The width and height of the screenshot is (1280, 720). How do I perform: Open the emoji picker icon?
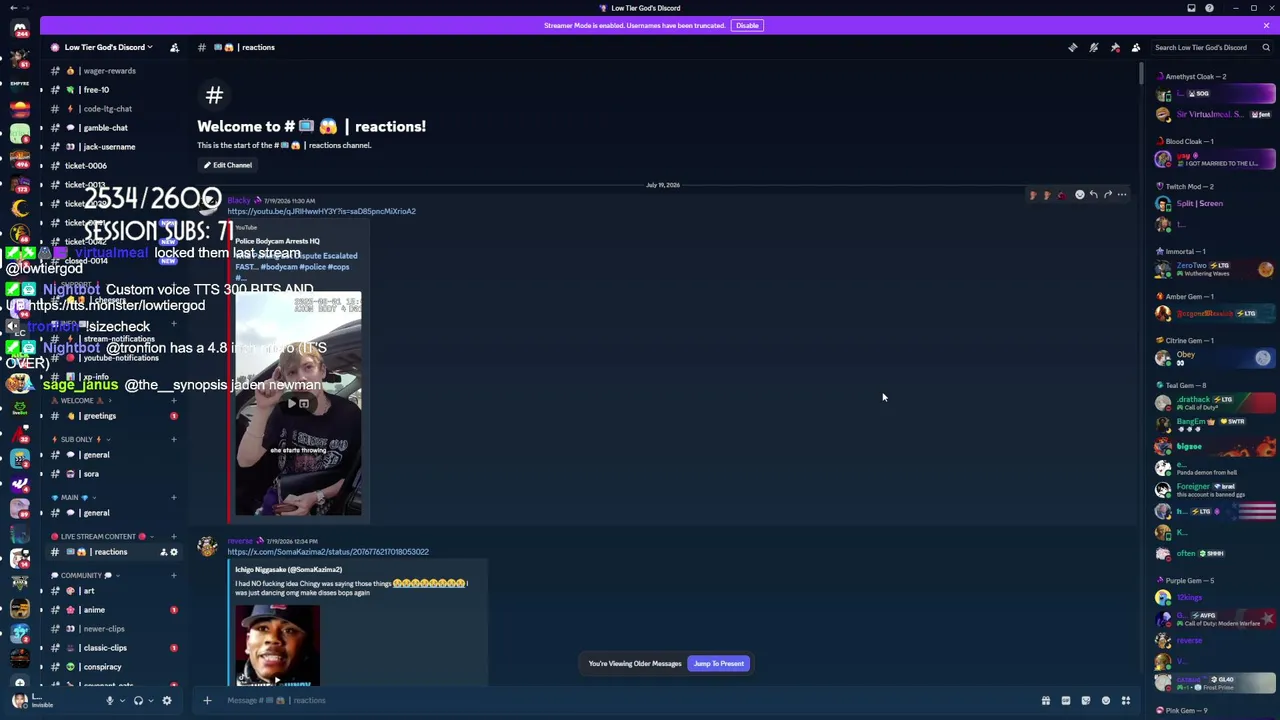click(x=1106, y=701)
